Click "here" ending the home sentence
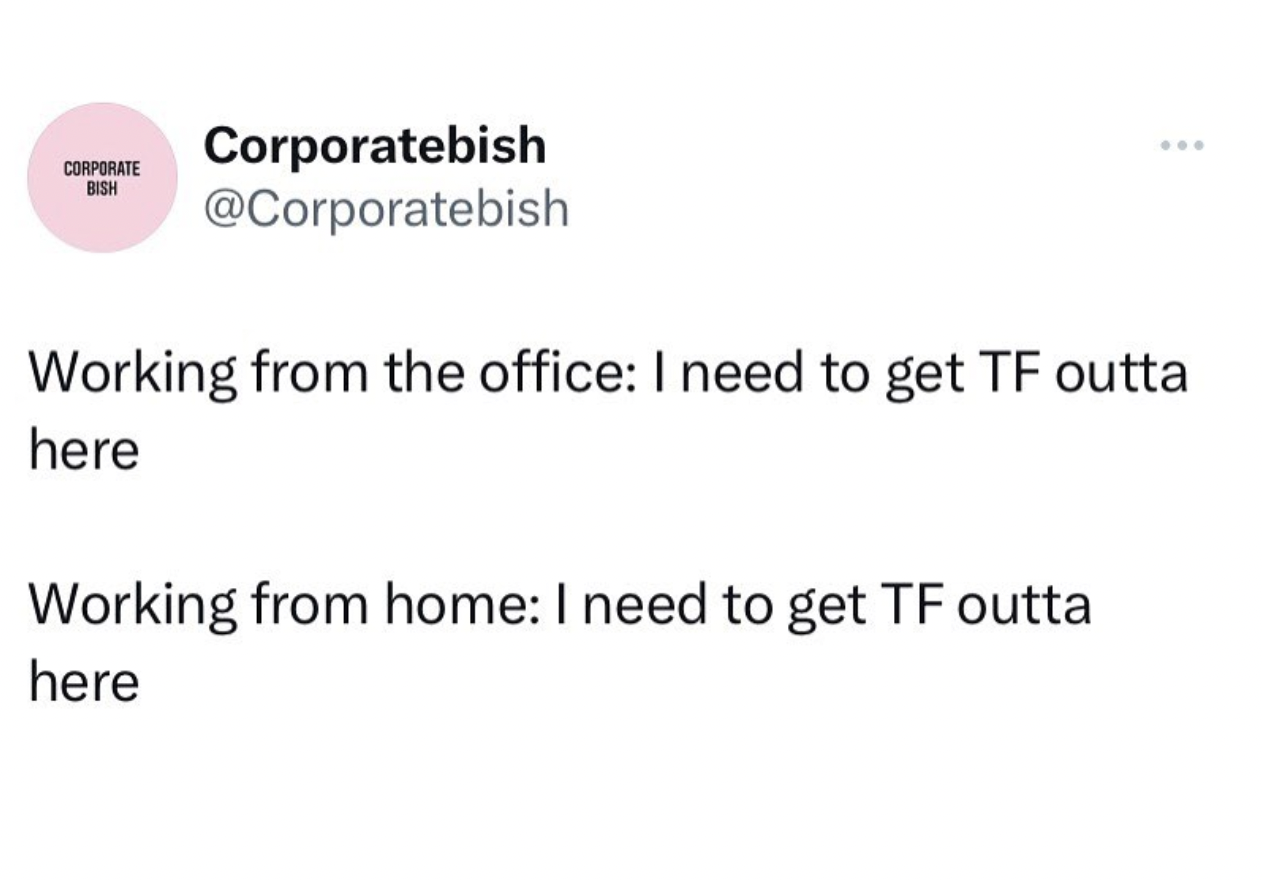The image size is (1262, 880). [x=84, y=683]
